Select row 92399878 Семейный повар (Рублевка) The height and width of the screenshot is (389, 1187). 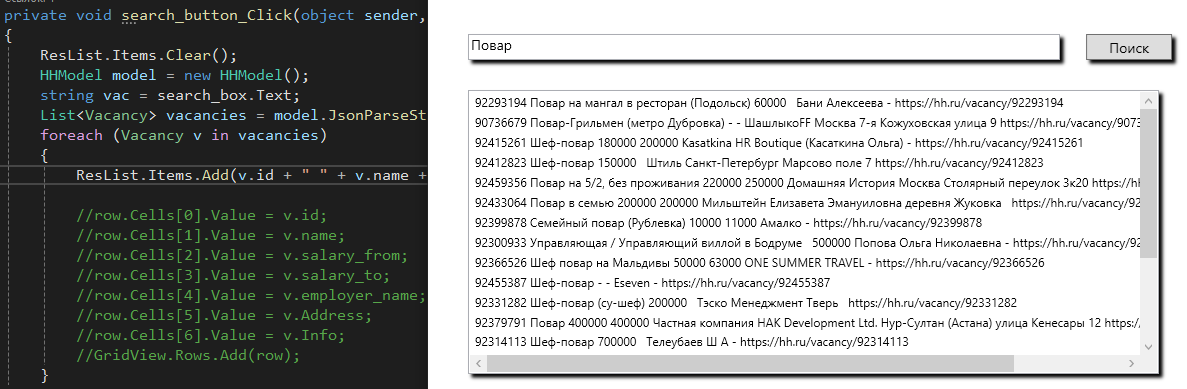point(805,223)
